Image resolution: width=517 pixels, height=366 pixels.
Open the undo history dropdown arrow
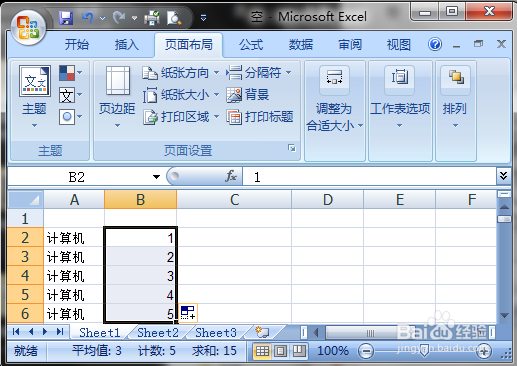click(x=103, y=18)
